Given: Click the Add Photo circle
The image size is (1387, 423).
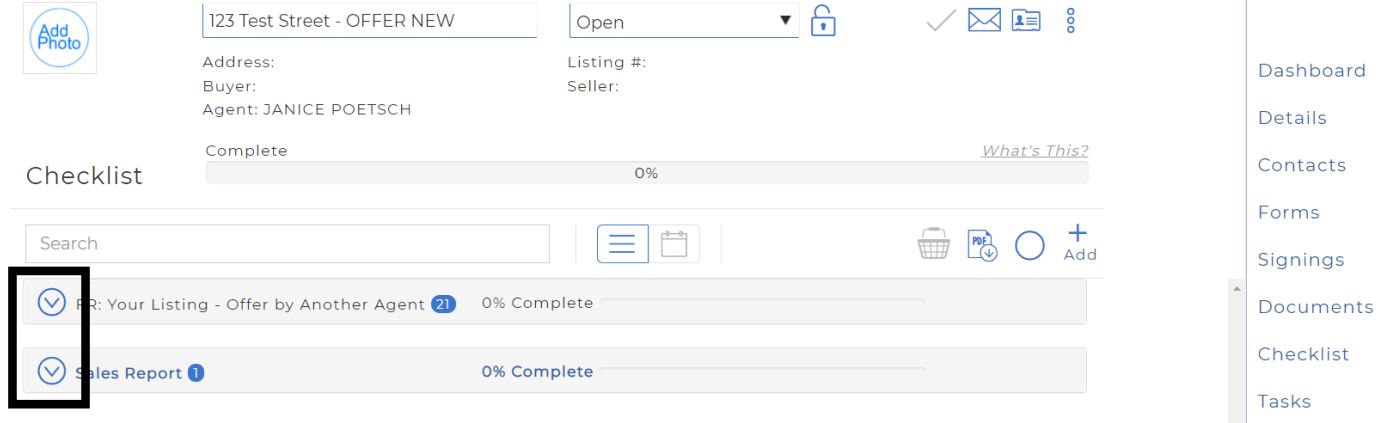Looking at the screenshot, I should point(59,37).
